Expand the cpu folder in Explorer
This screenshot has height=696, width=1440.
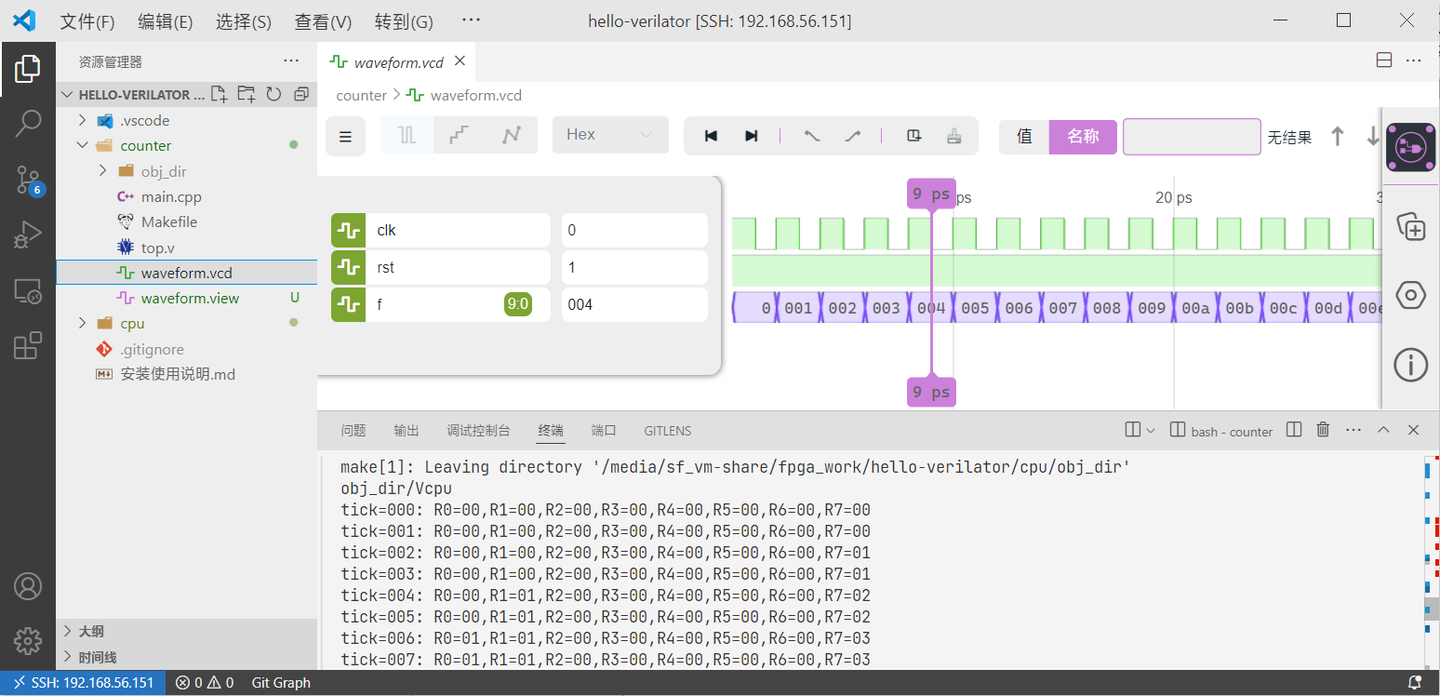82,322
